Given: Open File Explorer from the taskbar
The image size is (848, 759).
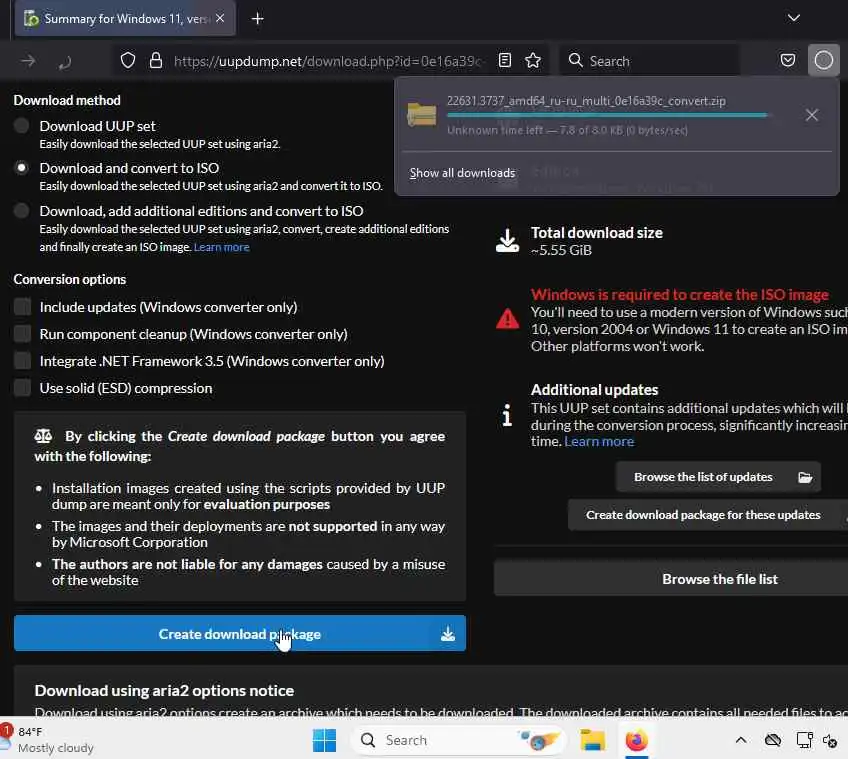Looking at the screenshot, I should pyautogui.click(x=593, y=740).
